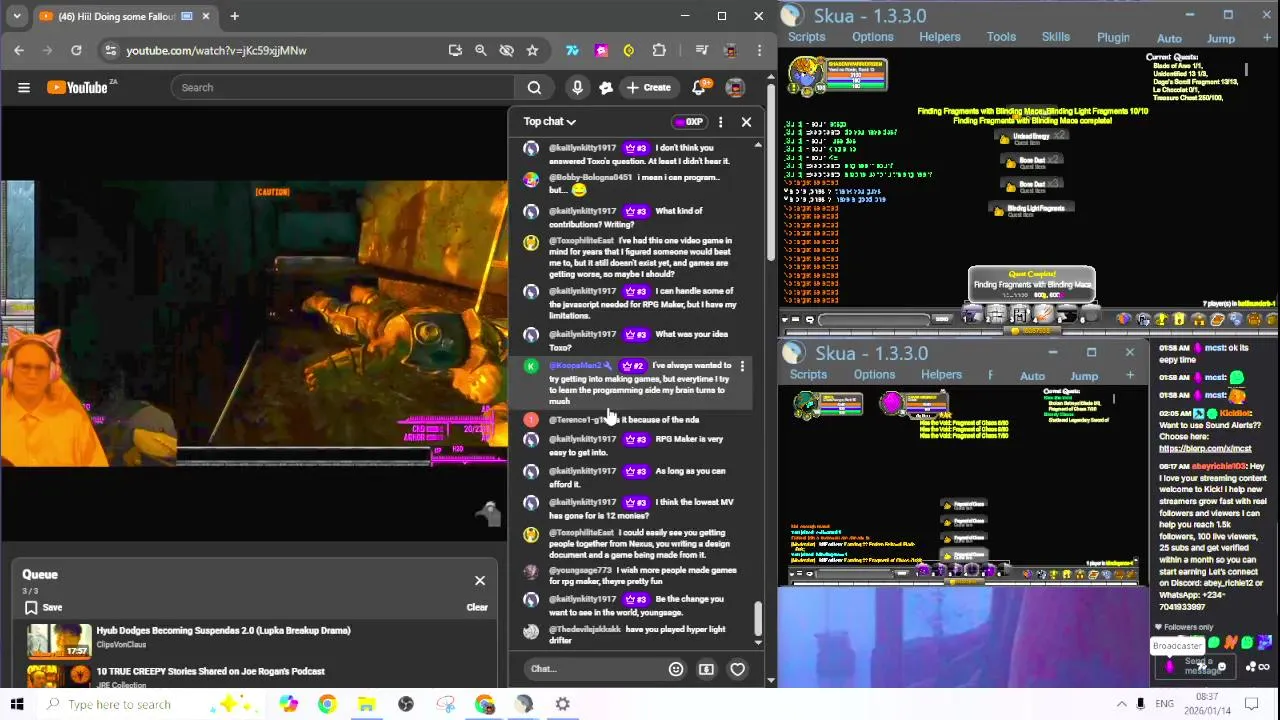Click pink extension icon in Chrome toolbar
Screen dimensions: 1280x720
[601, 50]
